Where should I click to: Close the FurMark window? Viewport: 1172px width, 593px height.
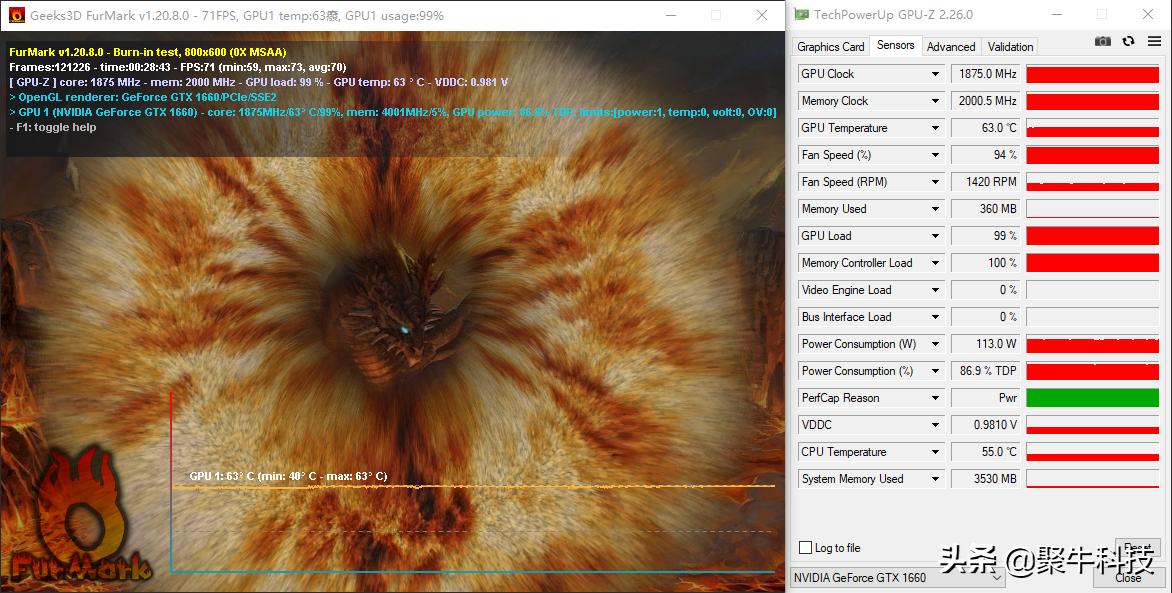coord(761,15)
